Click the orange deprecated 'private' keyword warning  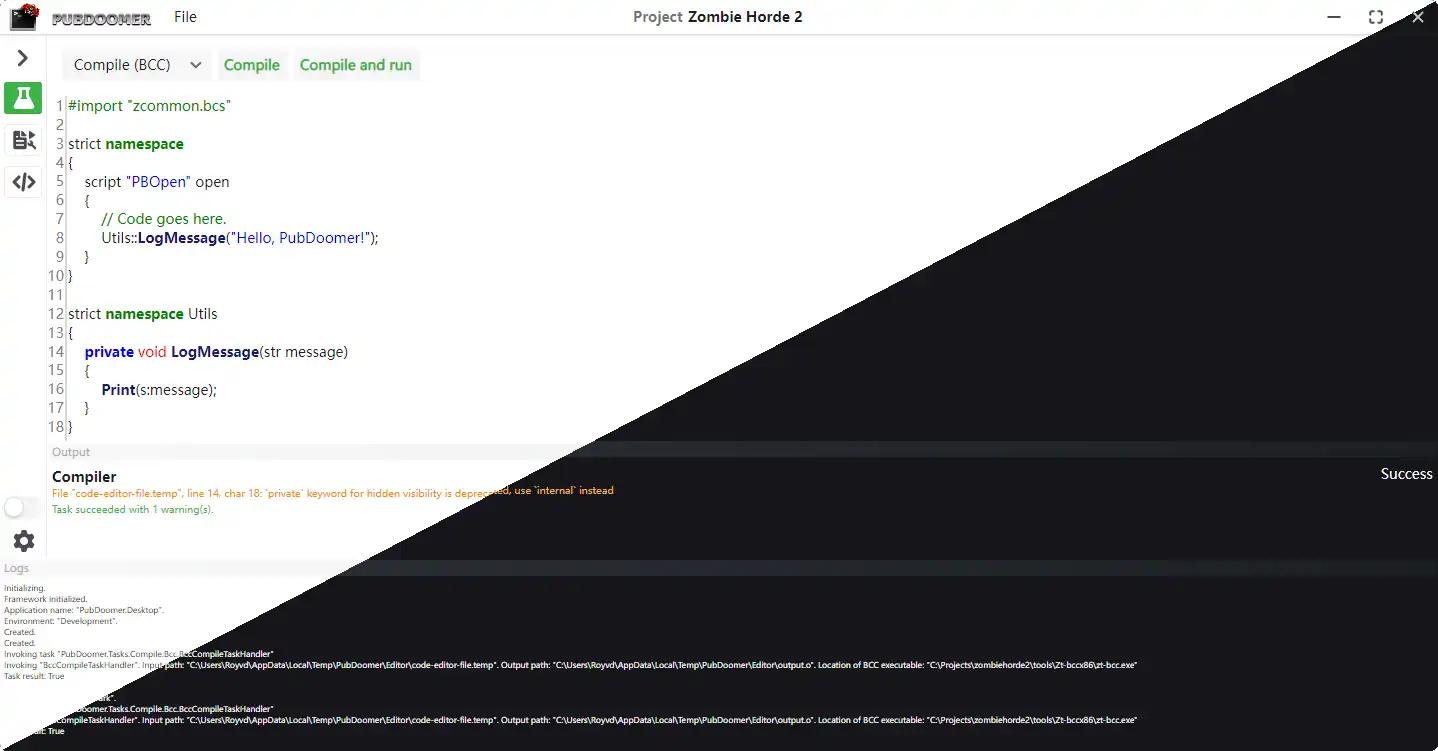point(333,491)
